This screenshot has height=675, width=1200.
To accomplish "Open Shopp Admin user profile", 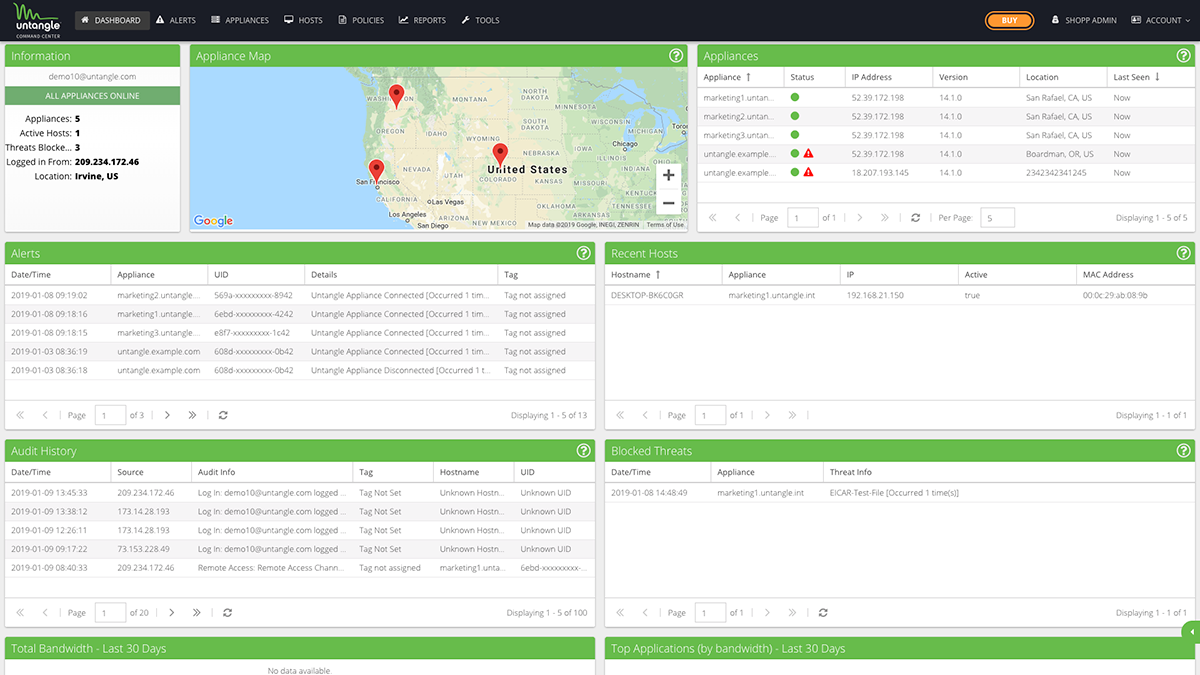I will (1084, 20).
